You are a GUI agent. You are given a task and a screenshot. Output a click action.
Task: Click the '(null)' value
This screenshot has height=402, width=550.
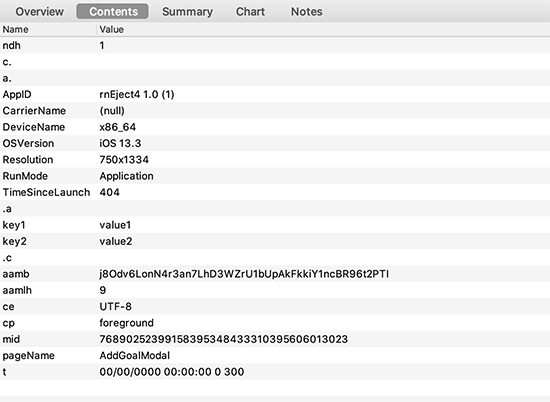click(x=112, y=111)
